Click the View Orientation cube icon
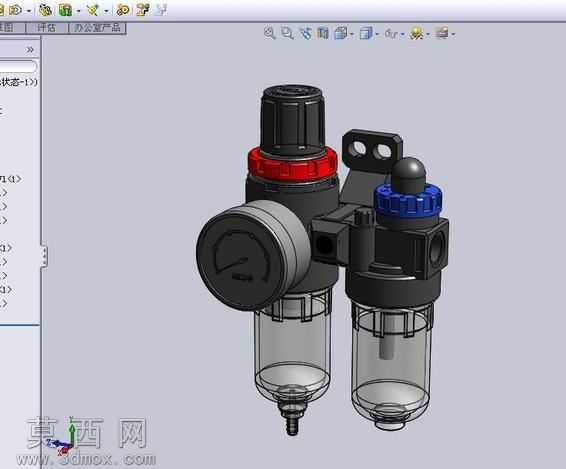The height and width of the screenshot is (469, 566). pos(340,33)
